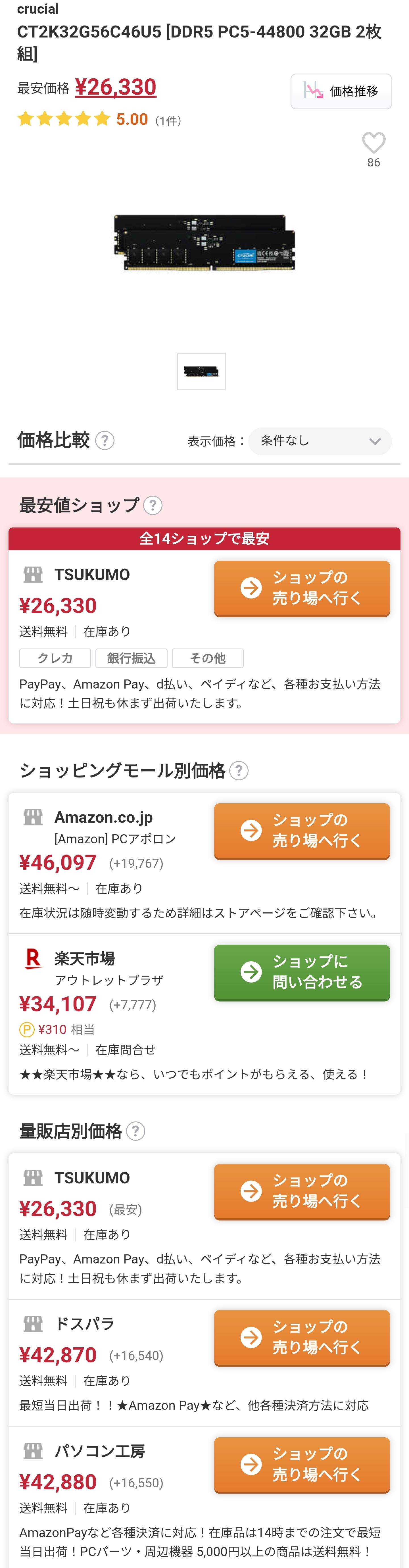409x1568 pixels.
Task: Open the 価格推移 price trend chart
Action: 341,91
